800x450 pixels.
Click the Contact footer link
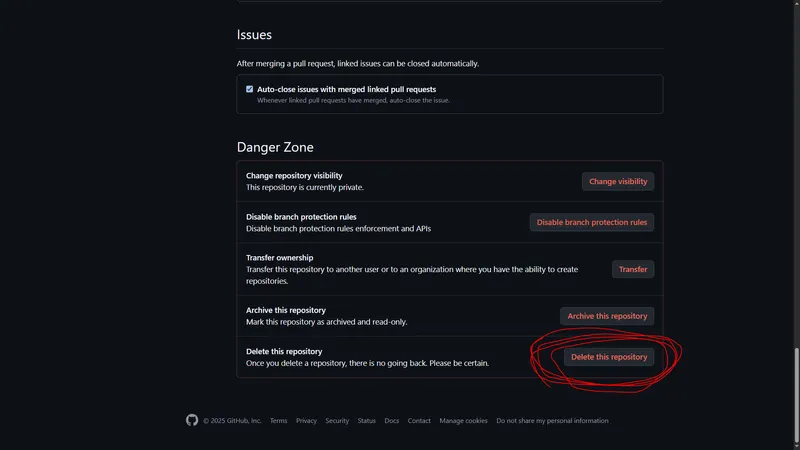tap(419, 421)
